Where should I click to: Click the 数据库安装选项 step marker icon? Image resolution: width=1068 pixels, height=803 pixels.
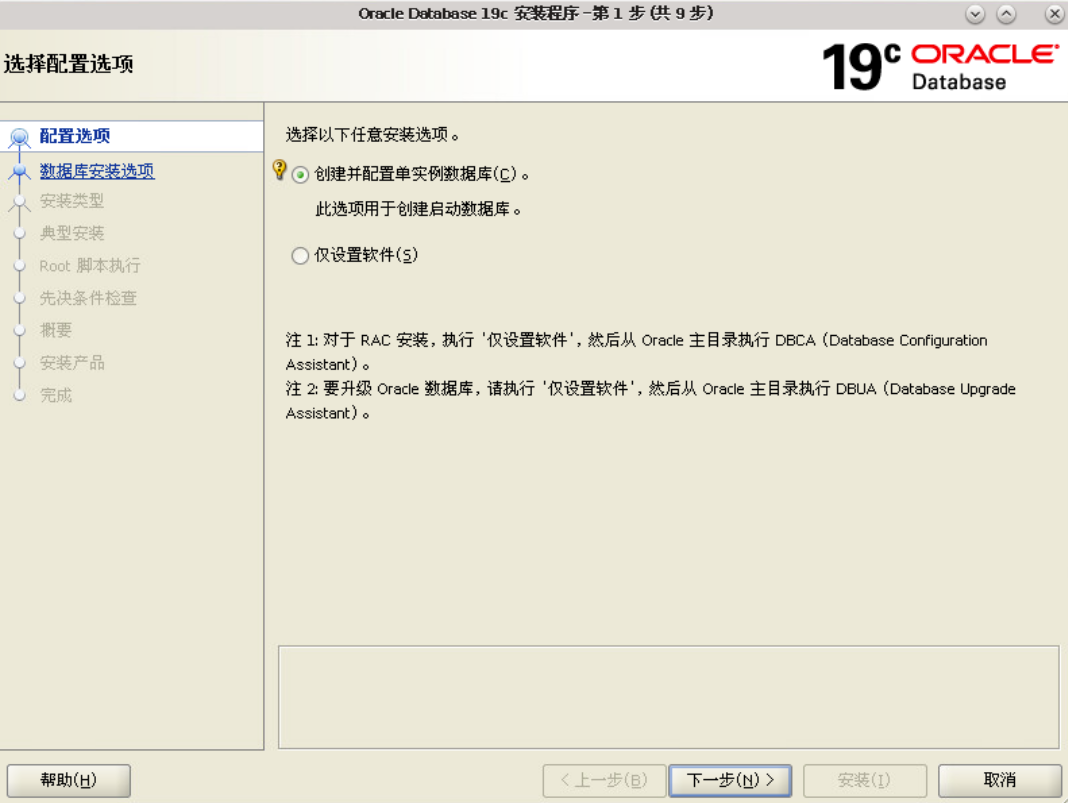pos(19,171)
